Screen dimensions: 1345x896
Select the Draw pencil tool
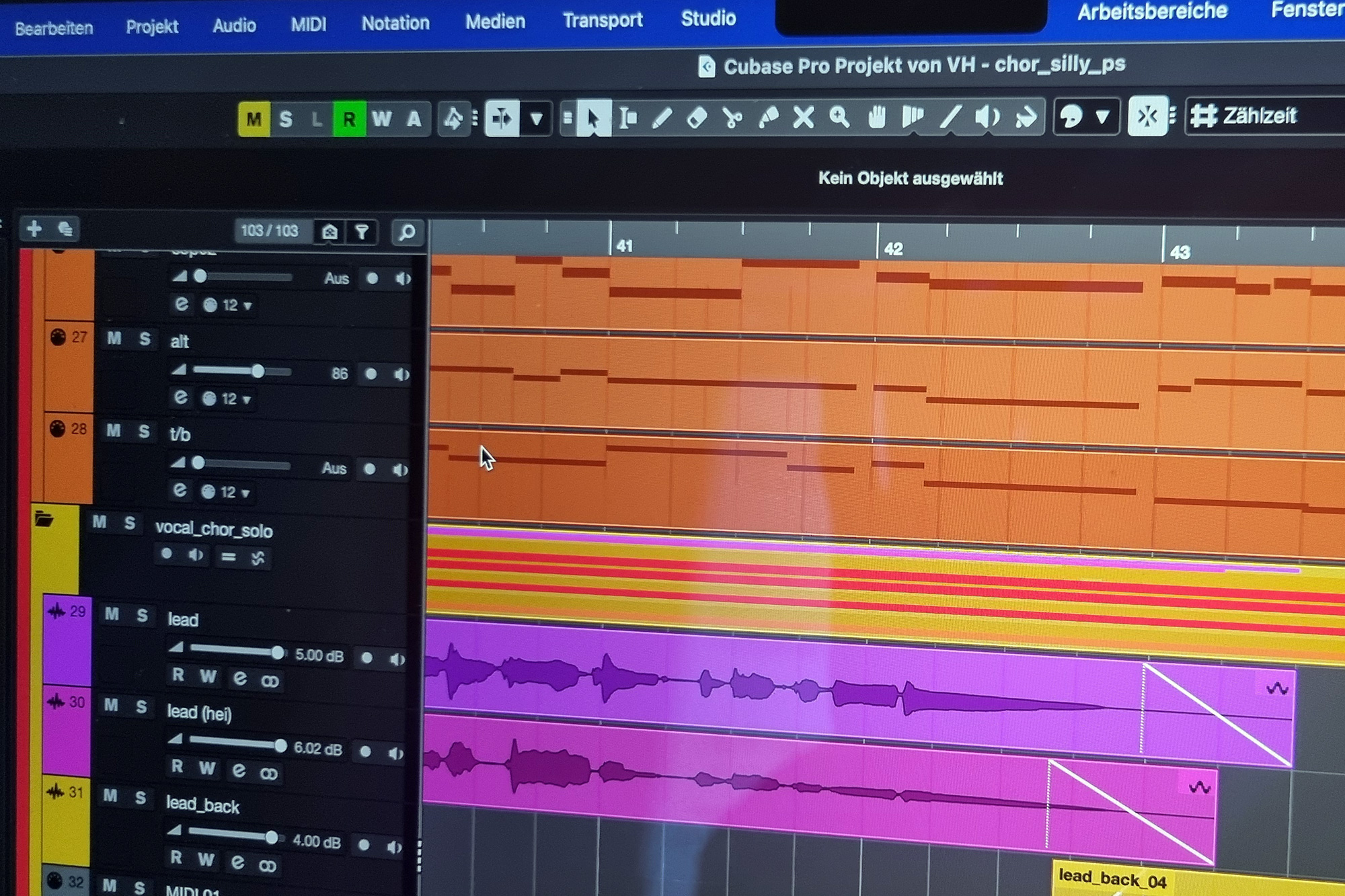tap(662, 118)
